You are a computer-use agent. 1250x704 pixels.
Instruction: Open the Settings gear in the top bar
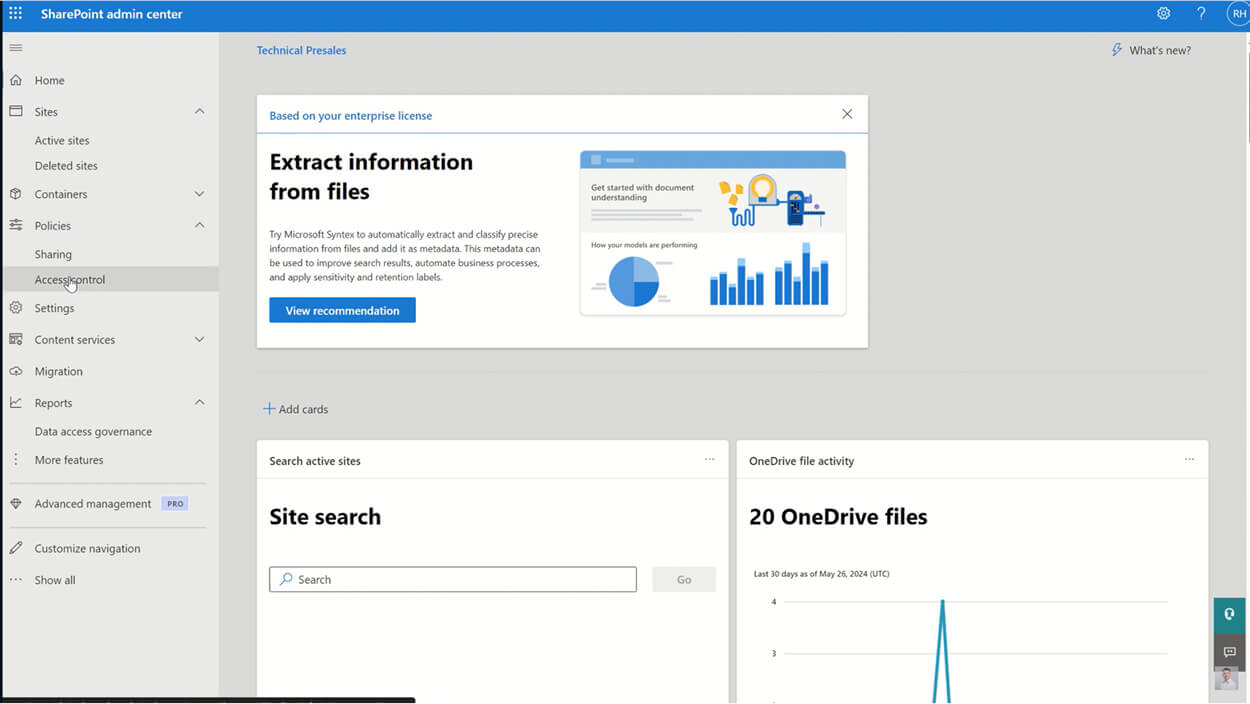pyautogui.click(x=1163, y=14)
